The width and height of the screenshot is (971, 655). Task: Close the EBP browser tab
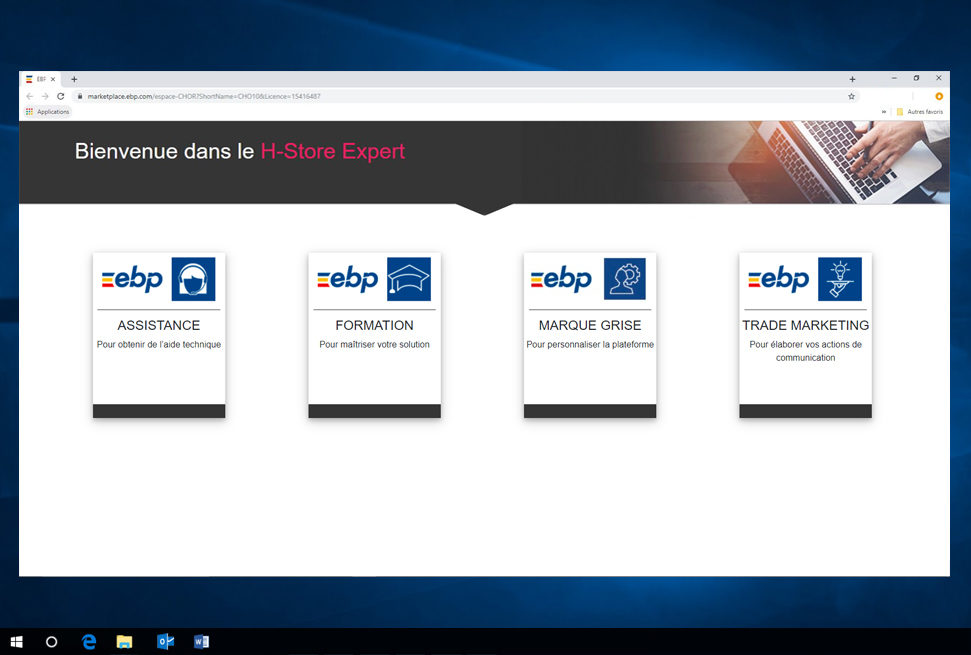[x=53, y=79]
